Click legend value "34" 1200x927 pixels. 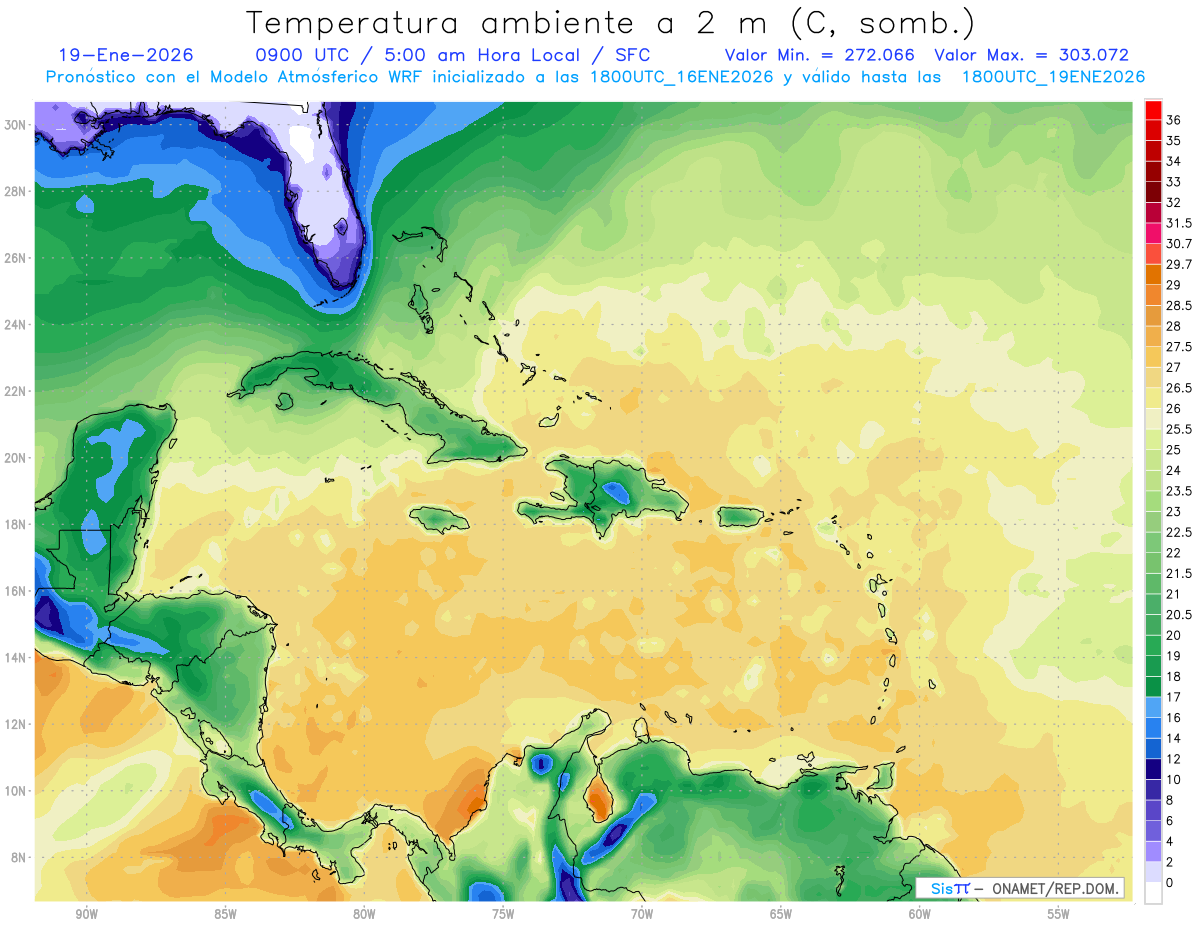(1173, 161)
